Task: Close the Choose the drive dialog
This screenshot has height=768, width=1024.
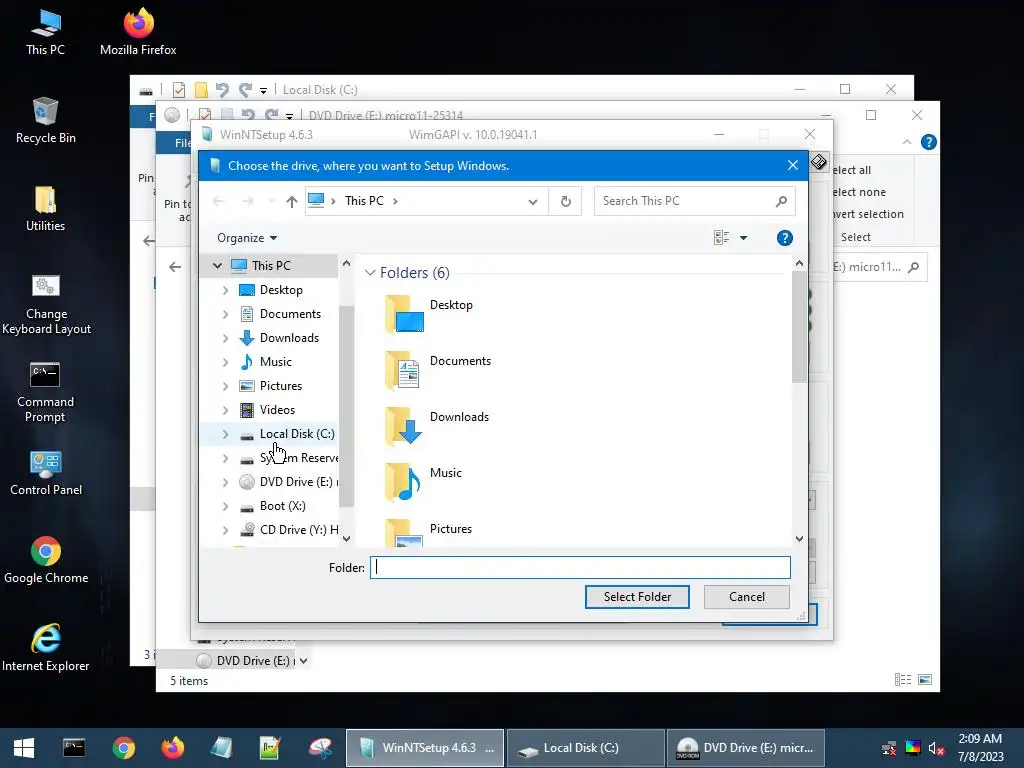Action: 793,165
